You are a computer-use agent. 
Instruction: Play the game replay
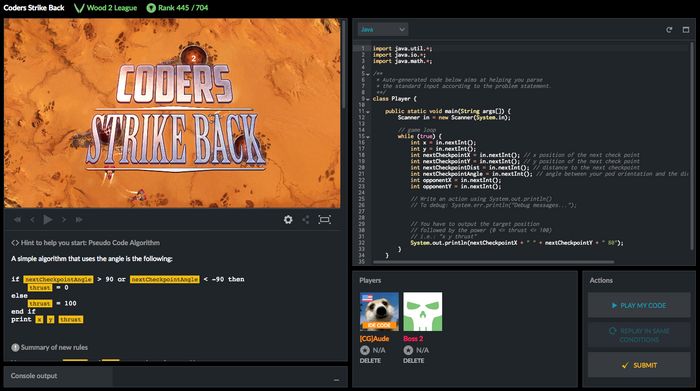coord(48,220)
